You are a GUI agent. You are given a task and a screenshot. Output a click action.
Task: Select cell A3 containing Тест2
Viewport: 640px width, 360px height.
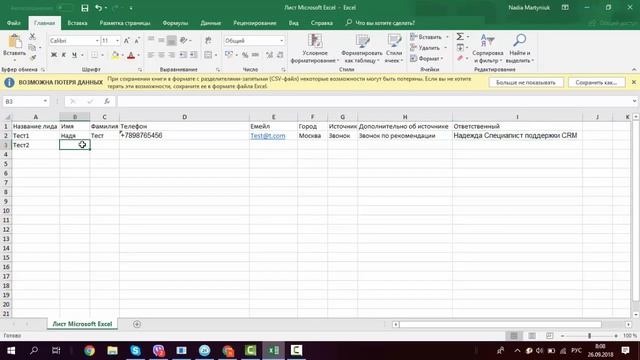pyautogui.click(x=36, y=145)
